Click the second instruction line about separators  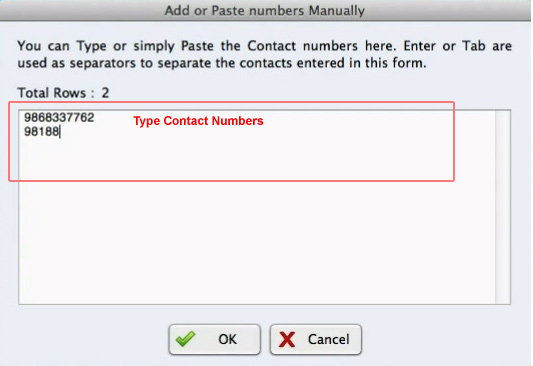[x=222, y=63]
